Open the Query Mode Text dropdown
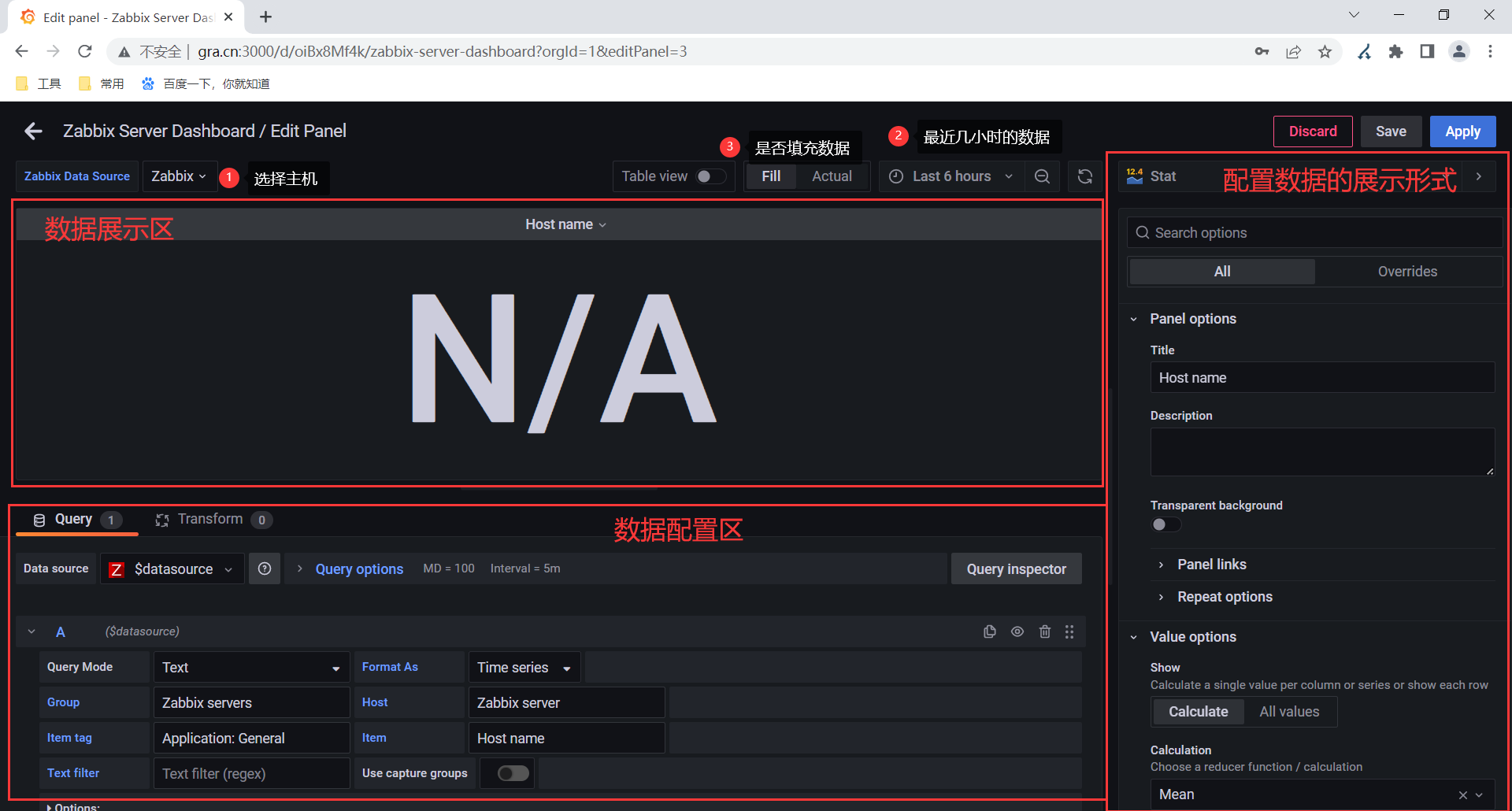This screenshot has height=811, width=1512. tap(251, 667)
